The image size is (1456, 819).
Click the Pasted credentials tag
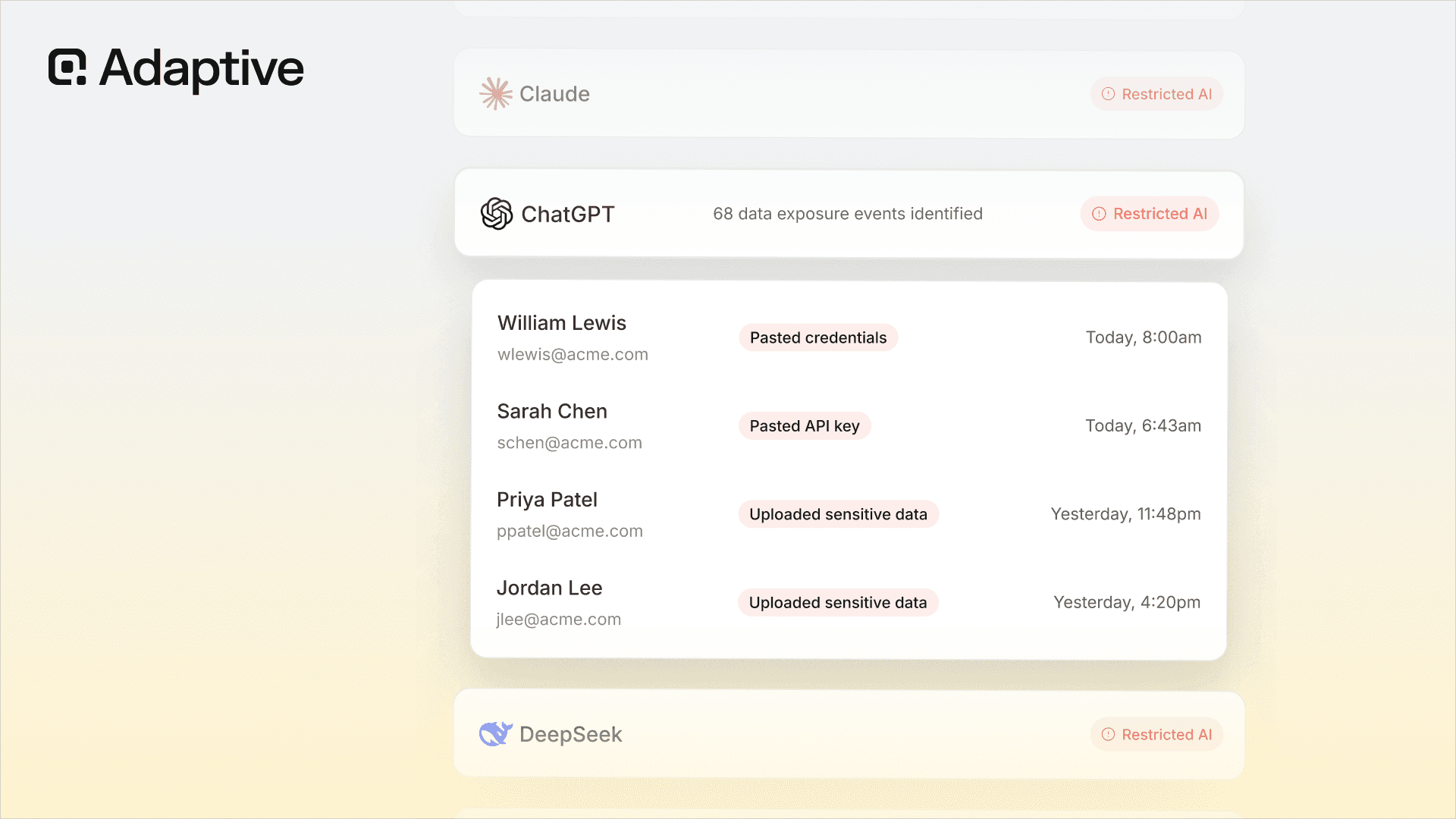818,337
